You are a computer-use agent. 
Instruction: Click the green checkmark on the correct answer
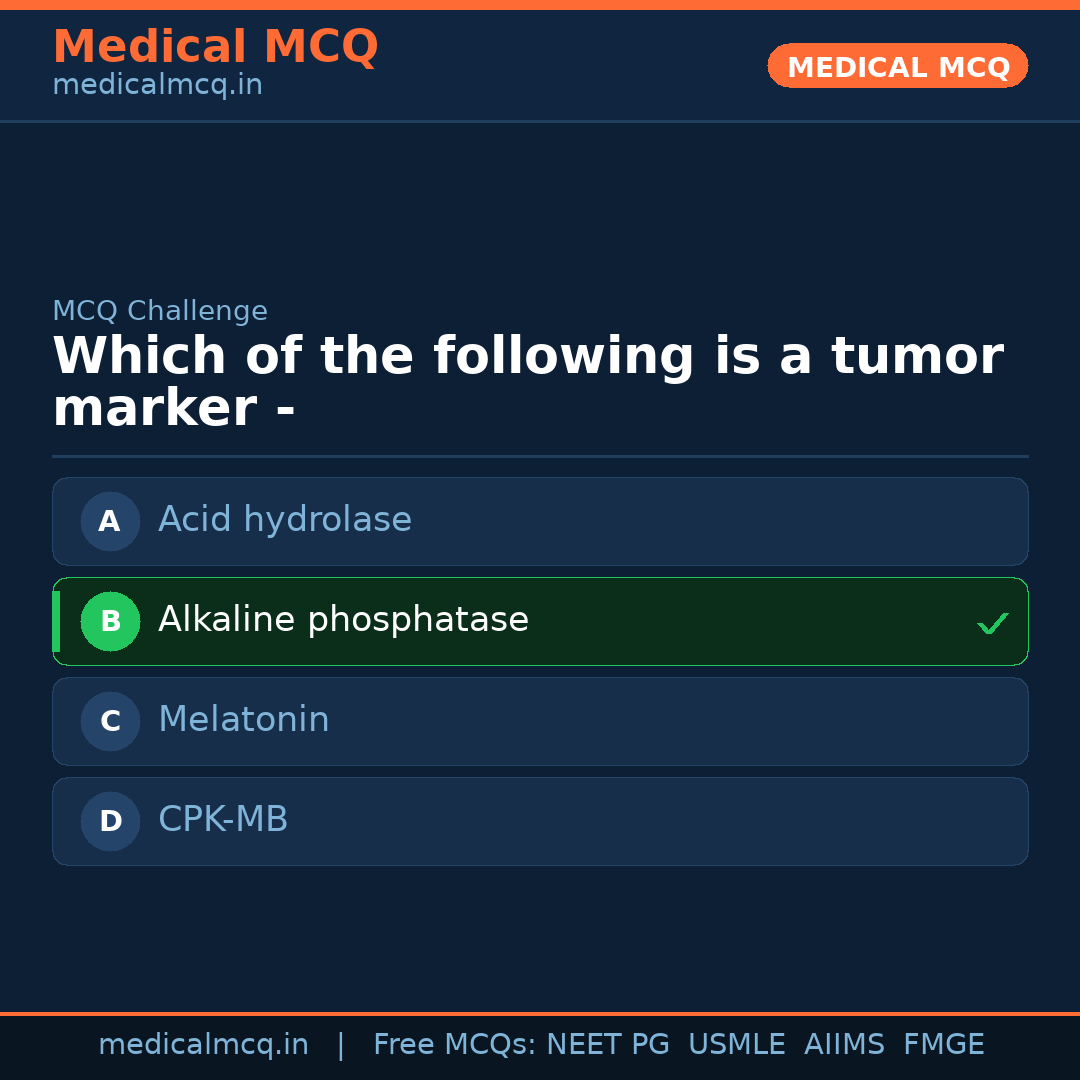coord(993,623)
